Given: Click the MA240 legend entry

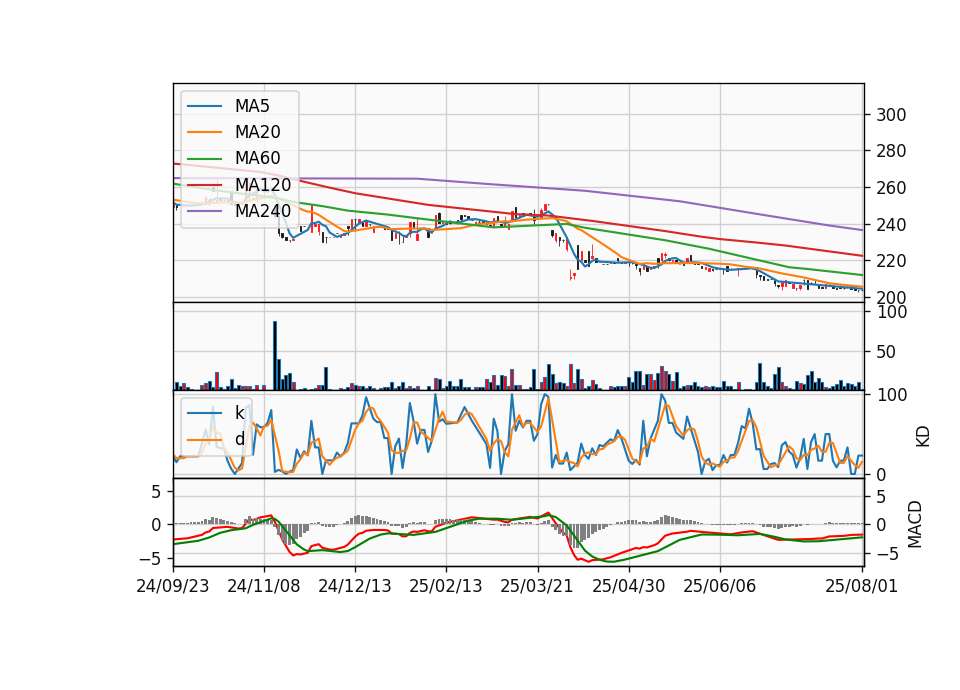Looking at the screenshot, I should coord(239,211).
